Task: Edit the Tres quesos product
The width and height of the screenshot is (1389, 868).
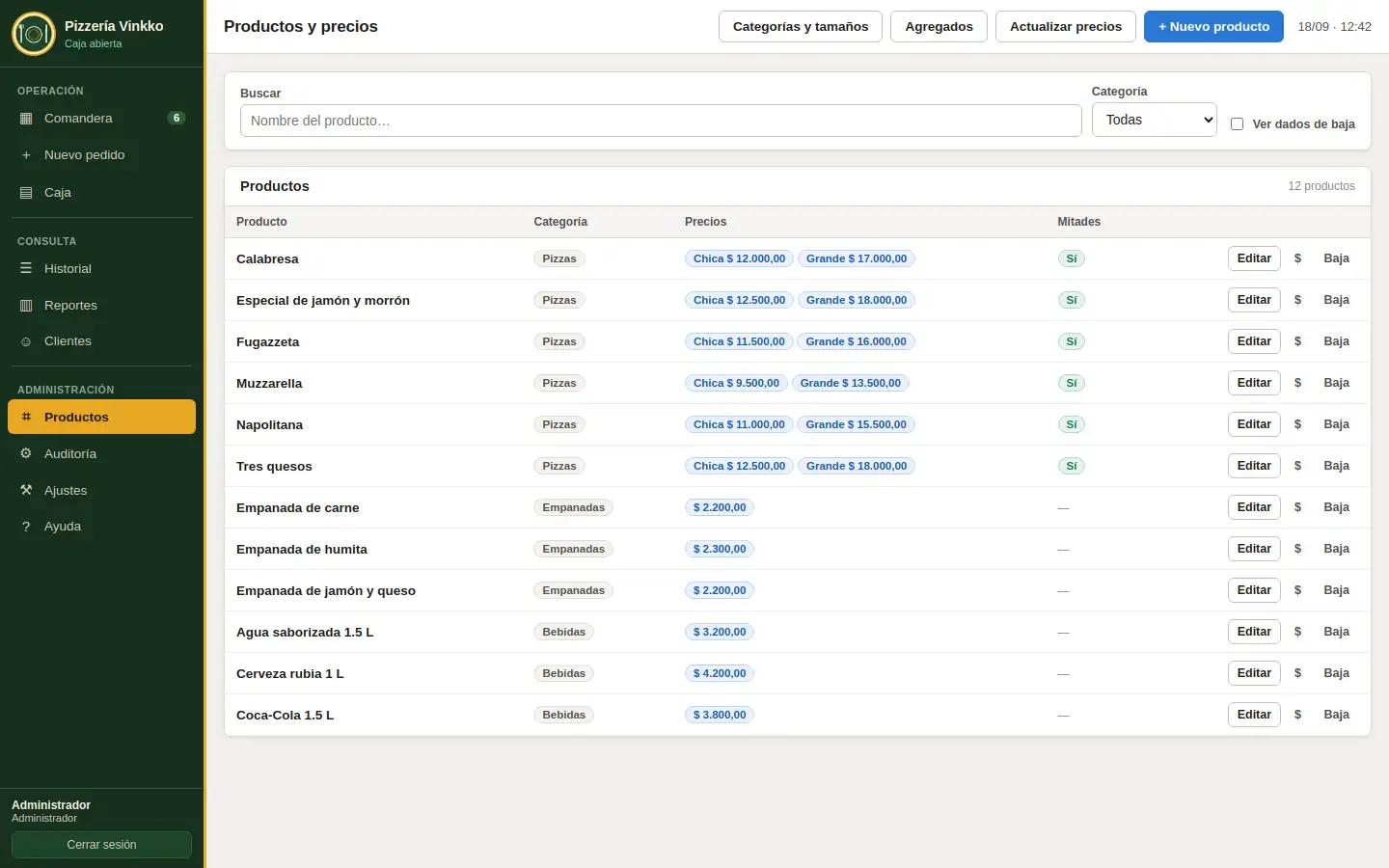Action: click(x=1254, y=466)
